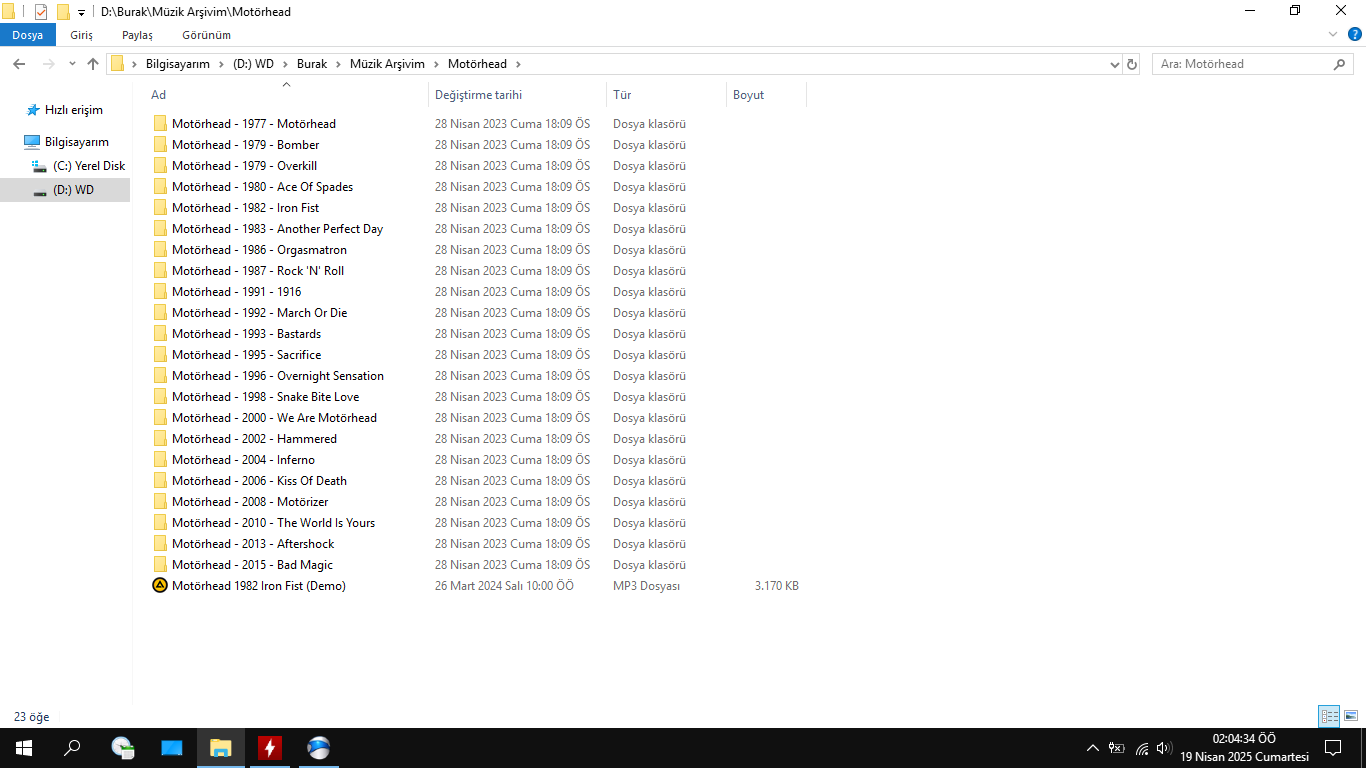Viewport: 1366px width, 768px height.
Task: Expand chevron after Burak in breadcrumb
Action: click(338, 64)
